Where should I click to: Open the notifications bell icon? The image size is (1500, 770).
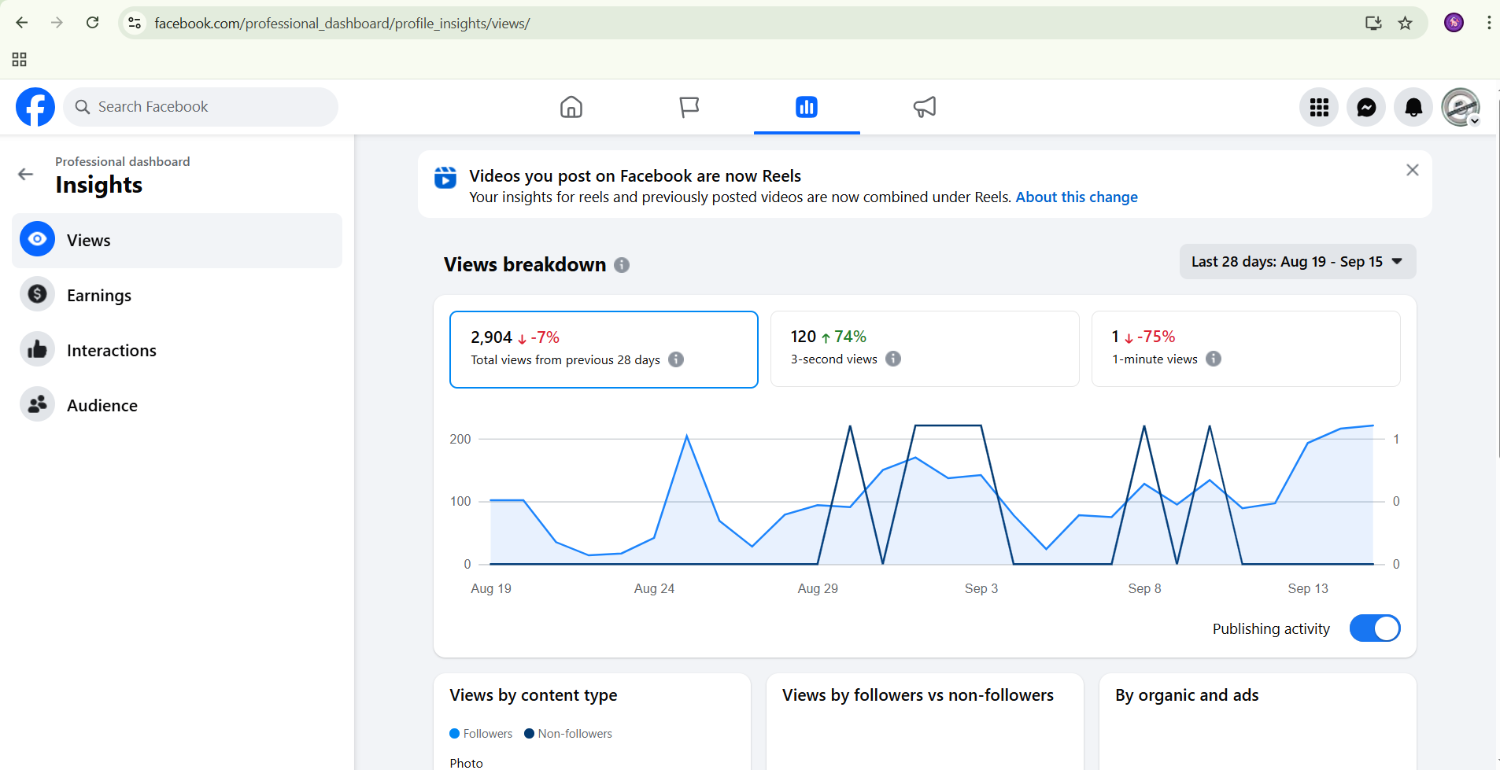coord(1413,107)
